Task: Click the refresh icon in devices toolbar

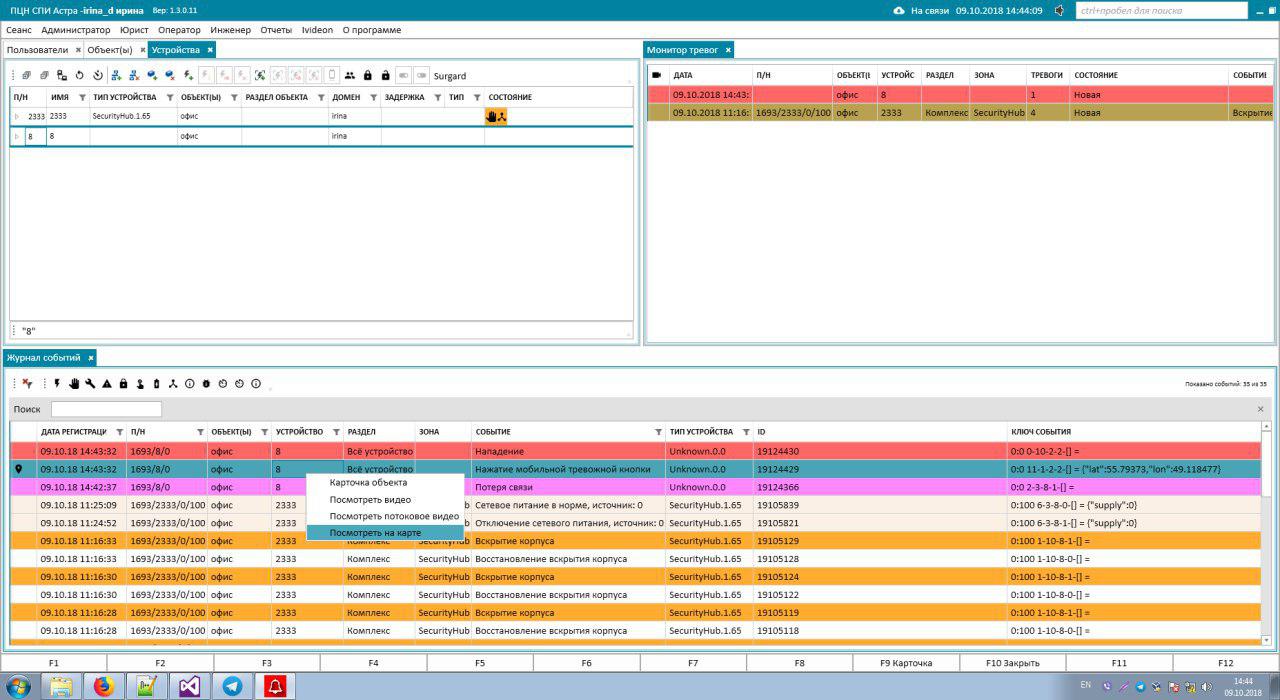Action: 79,75
